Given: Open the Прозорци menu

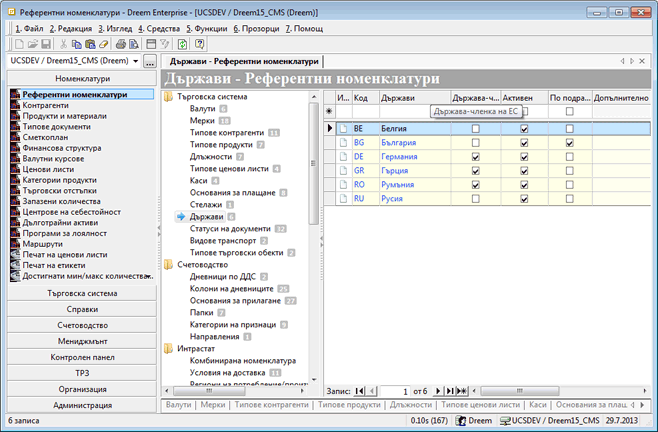Looking at the screenshot, I should (x=256, y=29).
